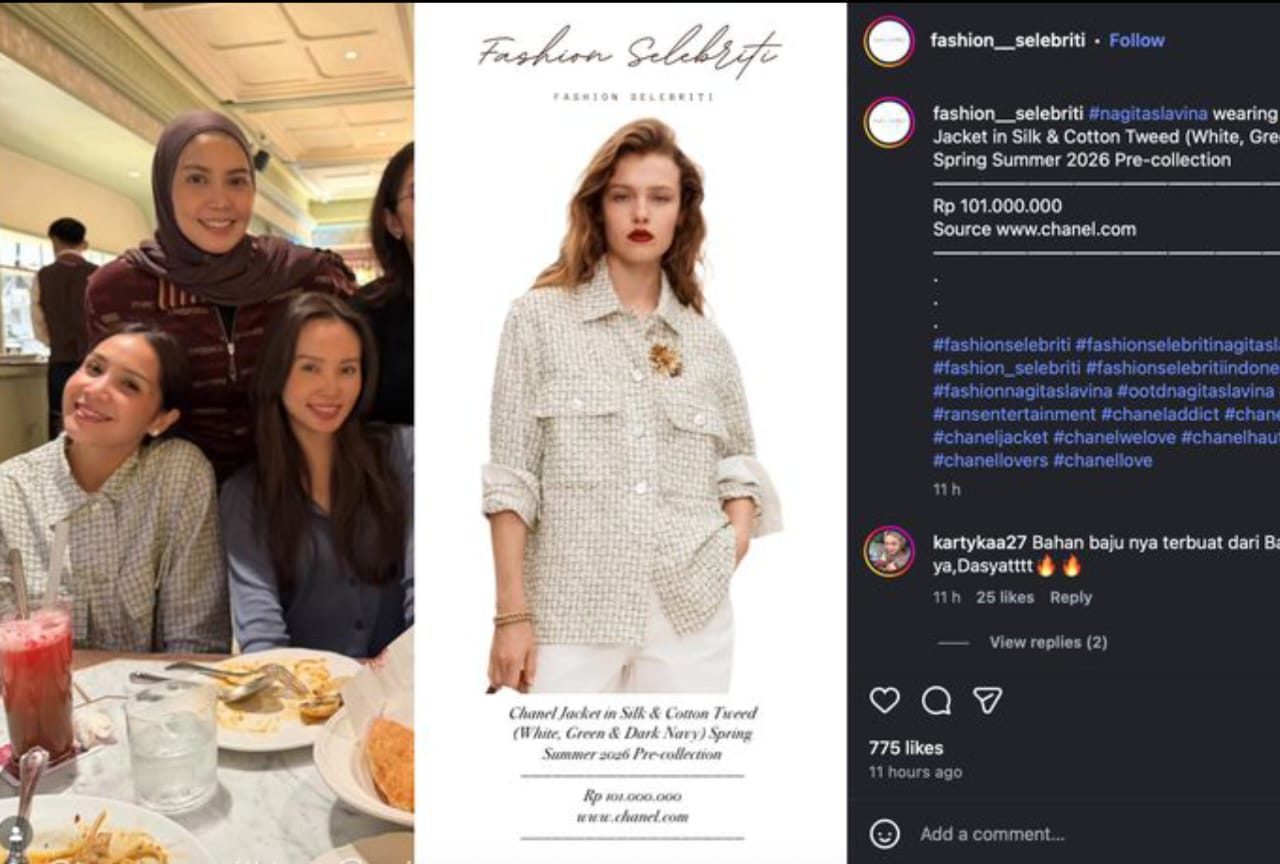Click the #ransentertainment hashtag
Viewport: 1280px width, 864px height.
coord(1014,414)
